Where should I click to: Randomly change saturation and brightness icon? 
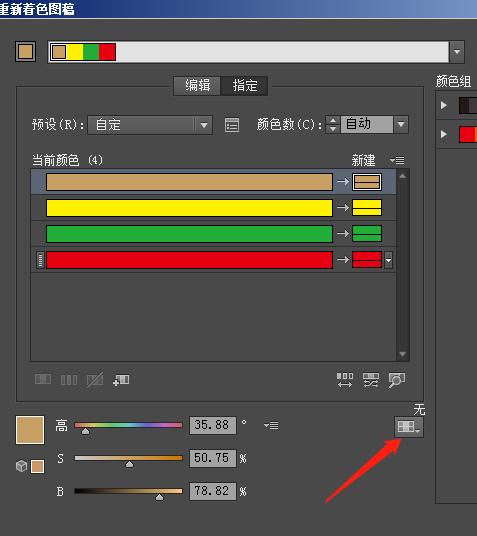coord(371,380)
